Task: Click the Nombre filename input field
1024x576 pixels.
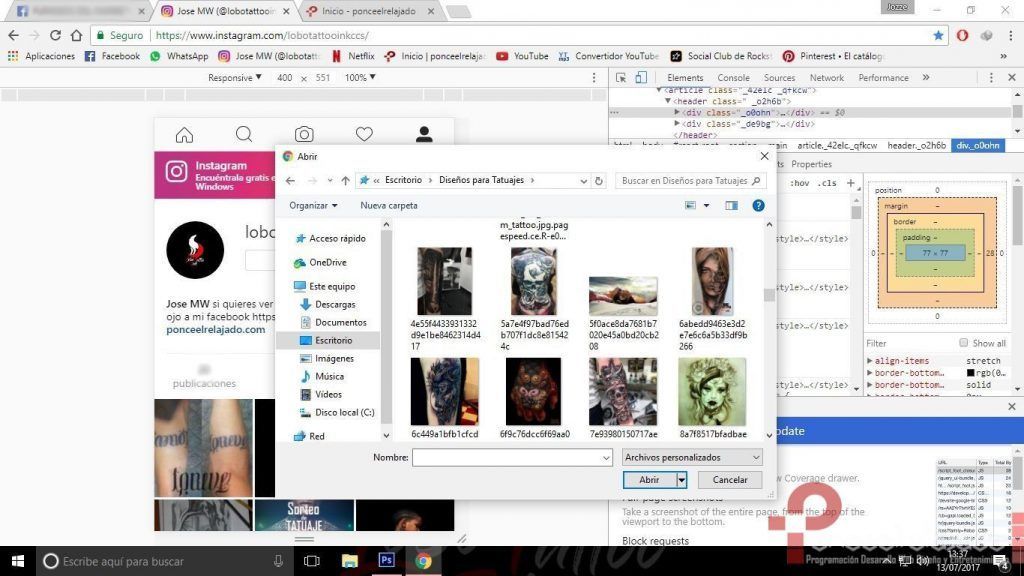Action: tap(512, 458)
